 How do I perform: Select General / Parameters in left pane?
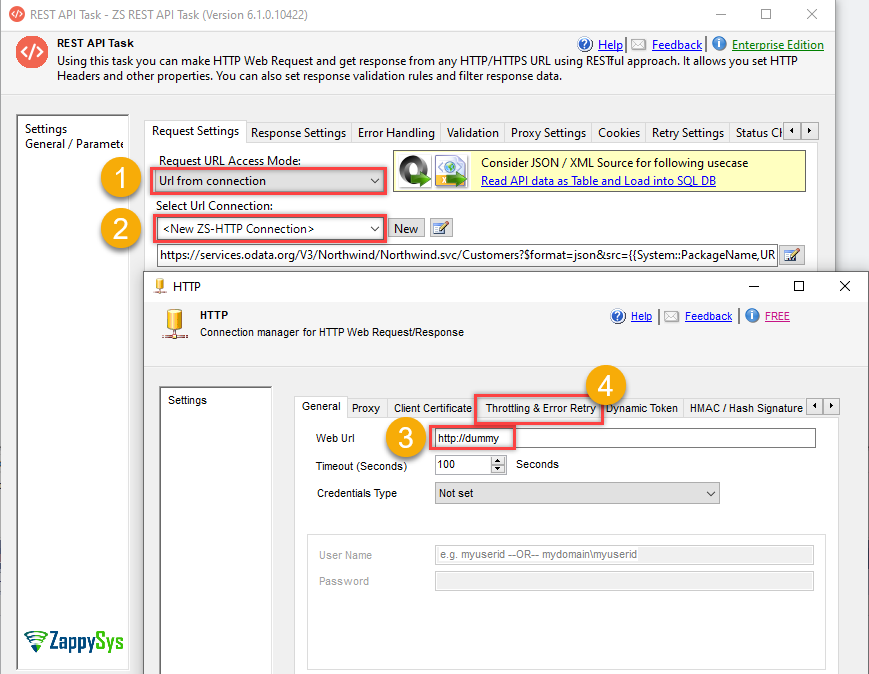coord(74,144)
